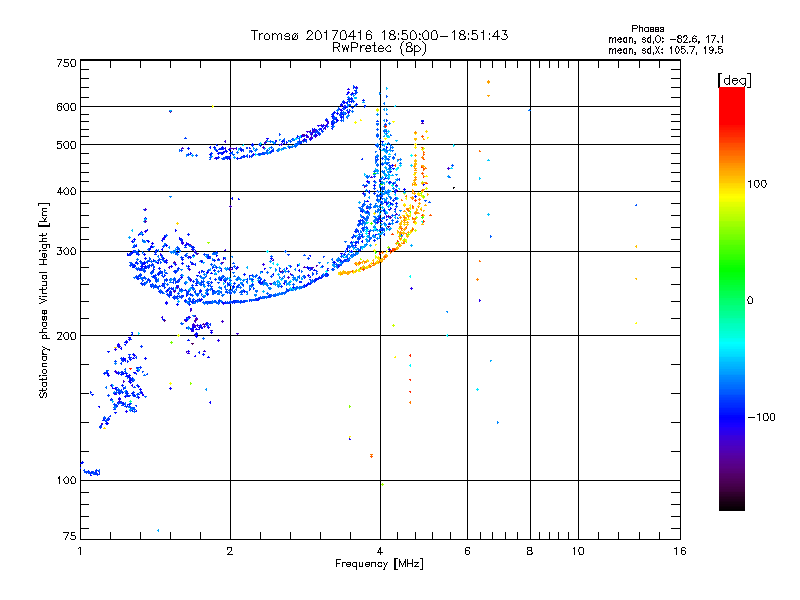
Task: Click the '[deg]' colorbar unit label
Action: coord(734,80)
